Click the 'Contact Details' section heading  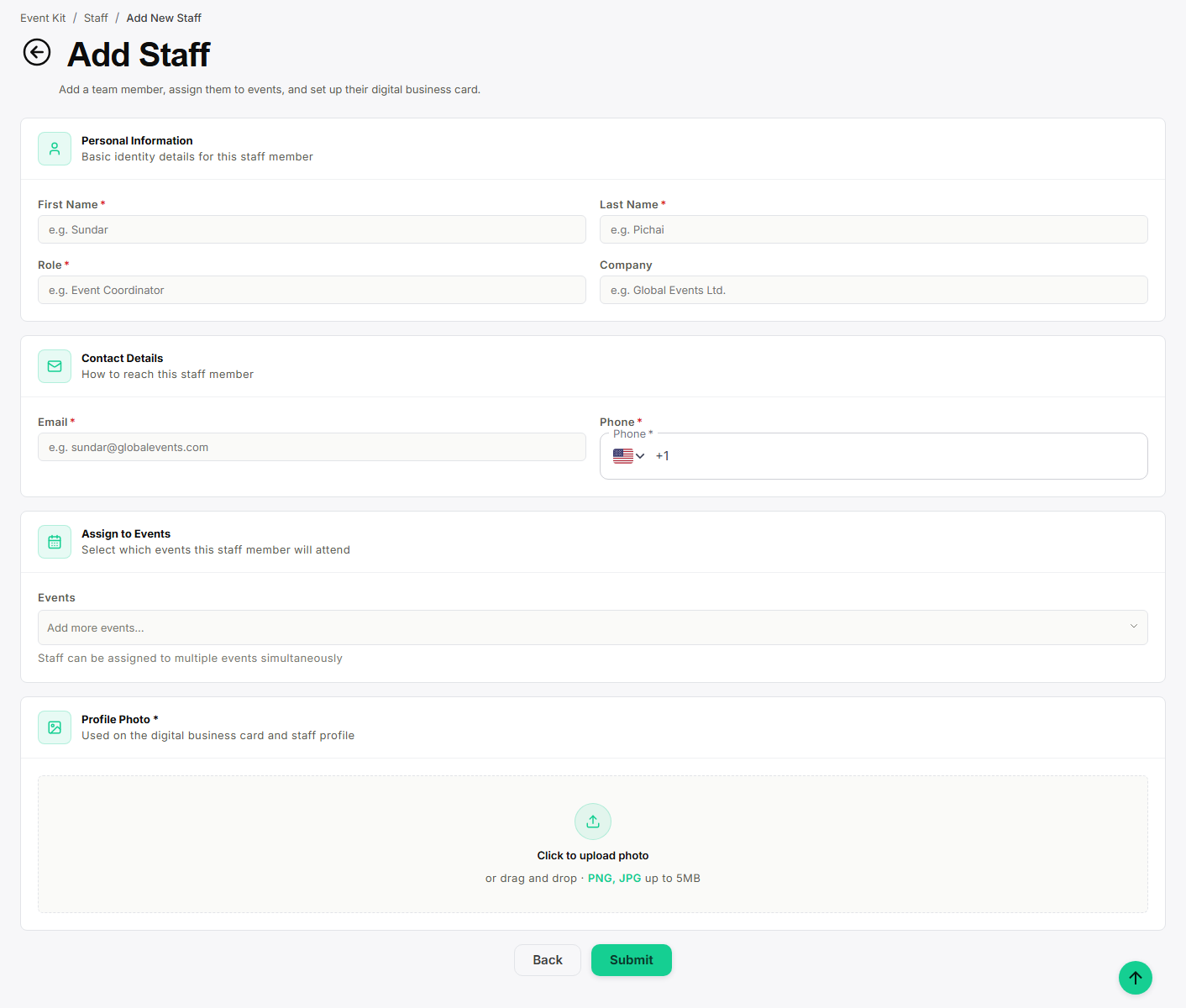(x=123, y=359)
